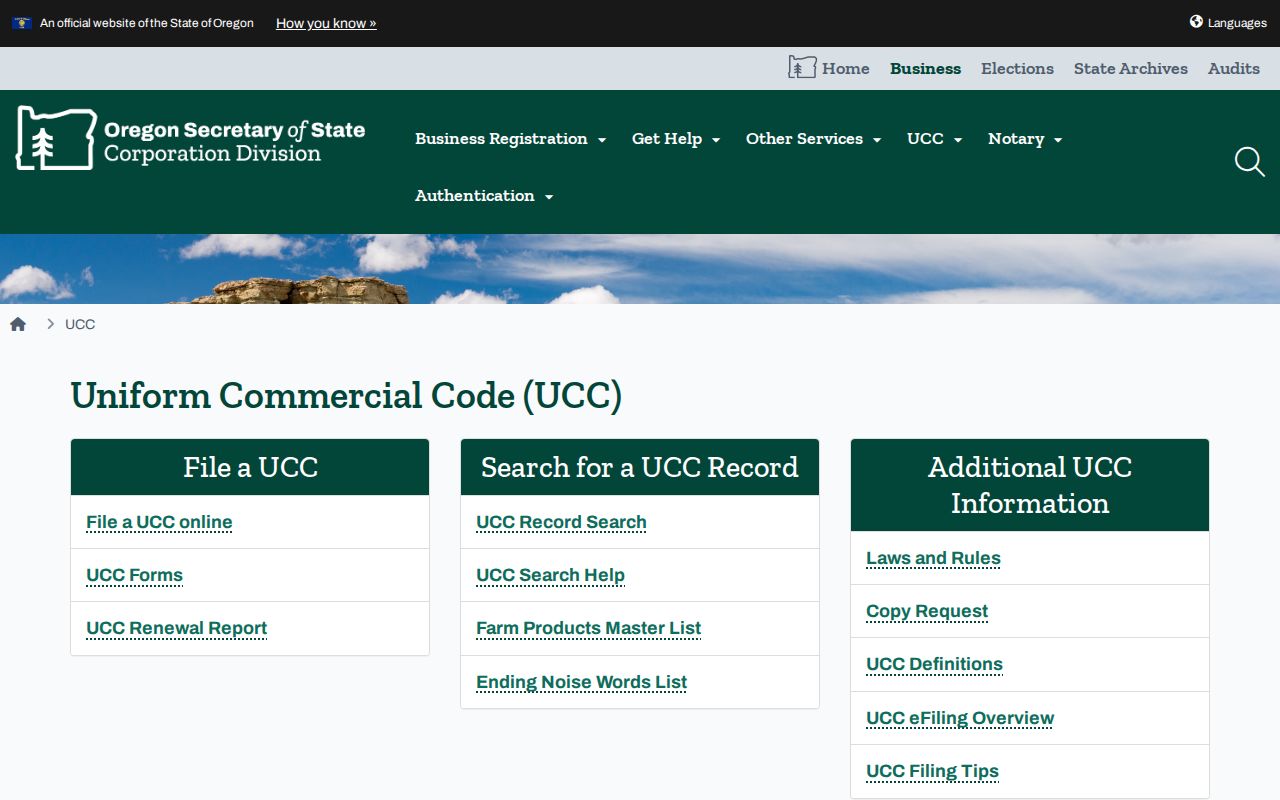Image resolution: width=1280 pixels, height=800 pixels.
Task: Open the UCC Forms link
Action: tap(134, 575)
